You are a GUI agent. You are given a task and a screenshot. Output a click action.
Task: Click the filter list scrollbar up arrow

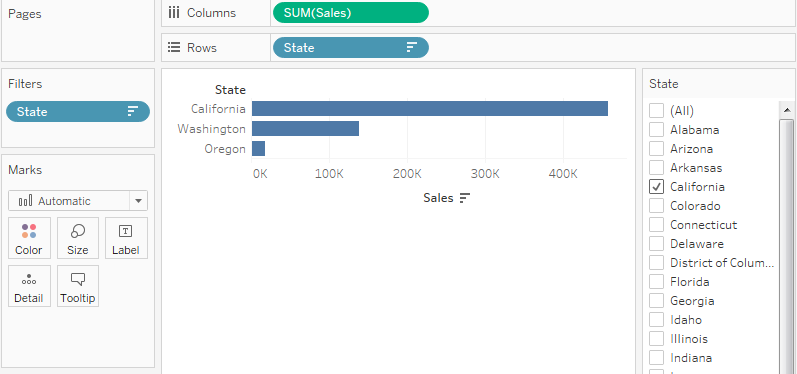(787, 110)
